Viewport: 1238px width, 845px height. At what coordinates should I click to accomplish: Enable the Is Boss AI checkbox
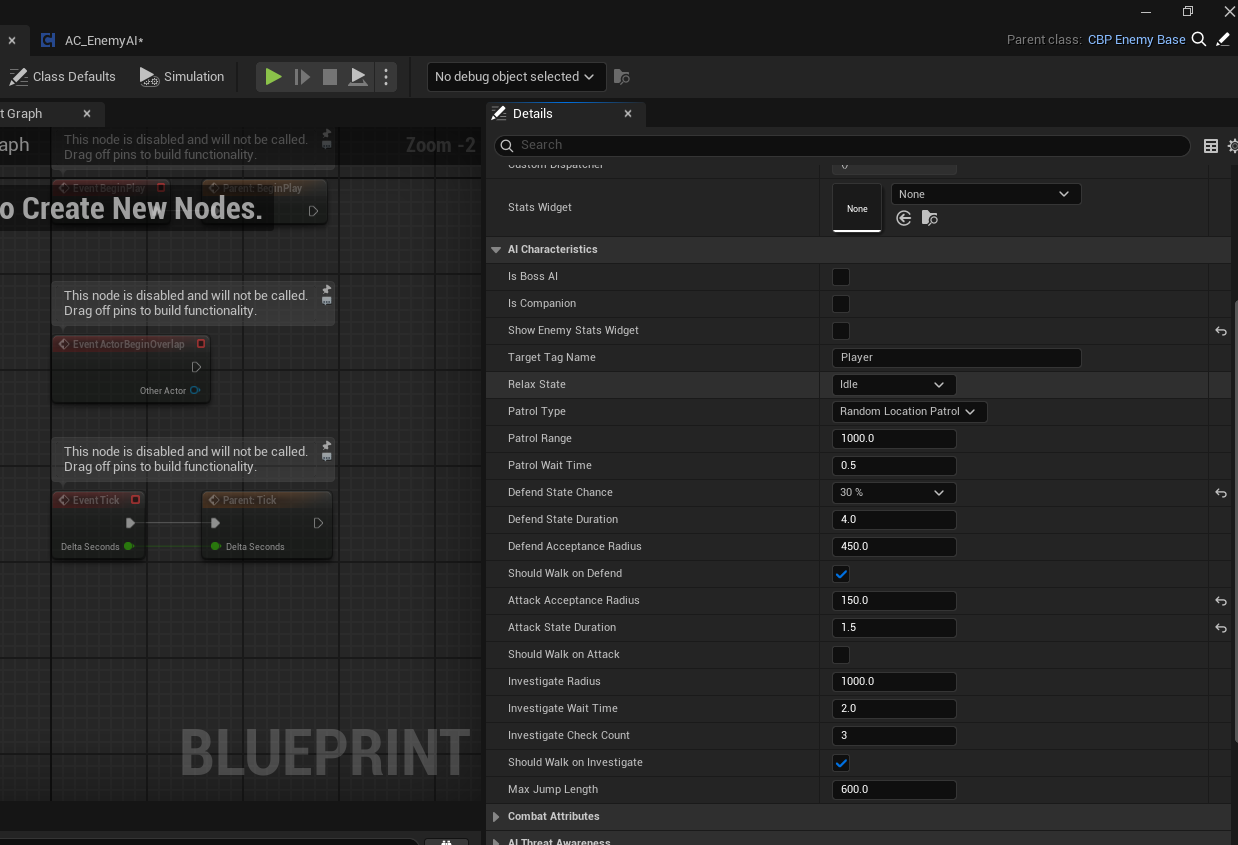840,276
